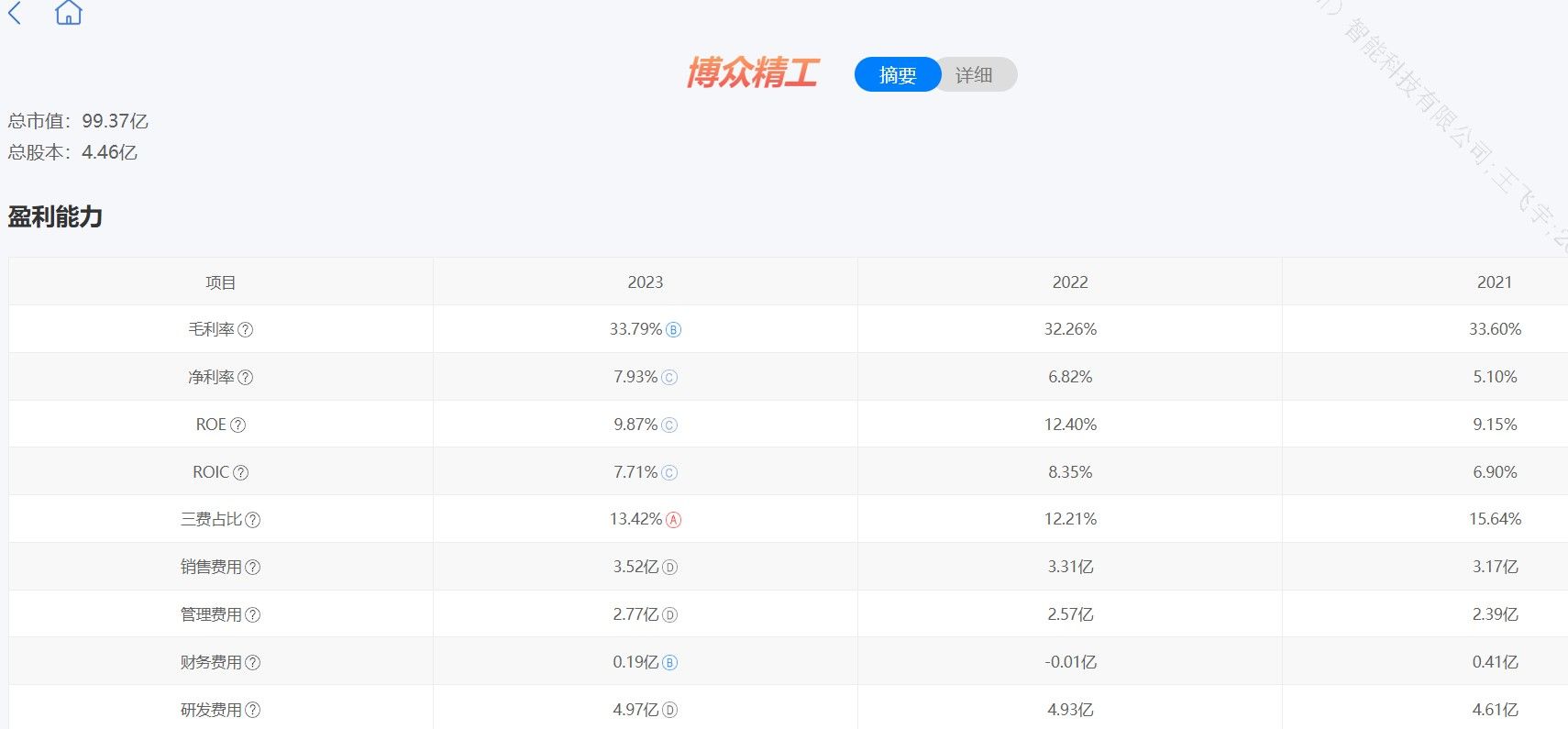
Task: Click the 博众精工 company title
Action: (753, 72)
